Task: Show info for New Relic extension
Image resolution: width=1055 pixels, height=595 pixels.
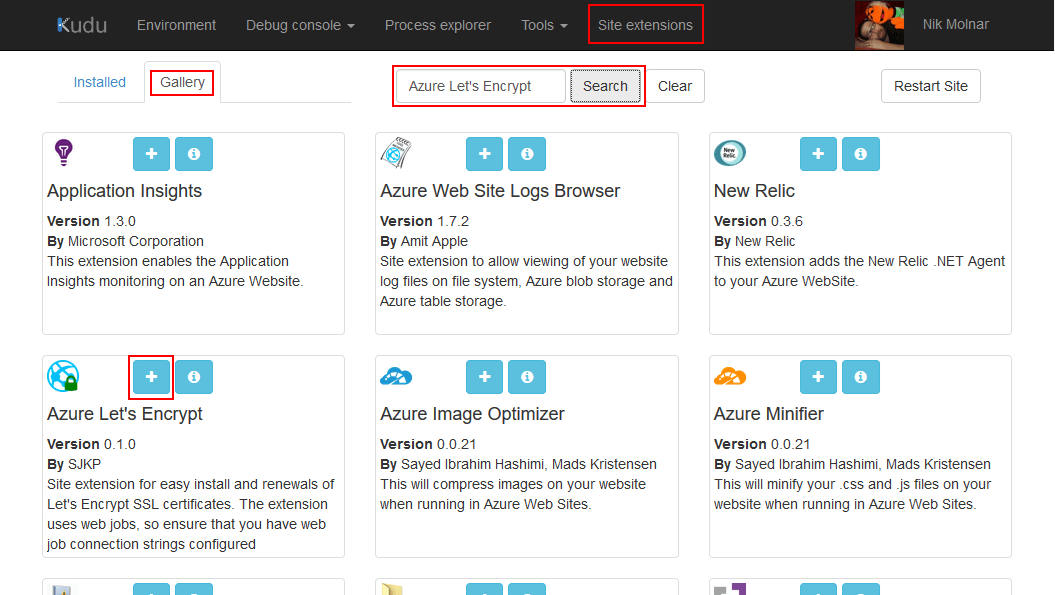Action: click(861, 154)
